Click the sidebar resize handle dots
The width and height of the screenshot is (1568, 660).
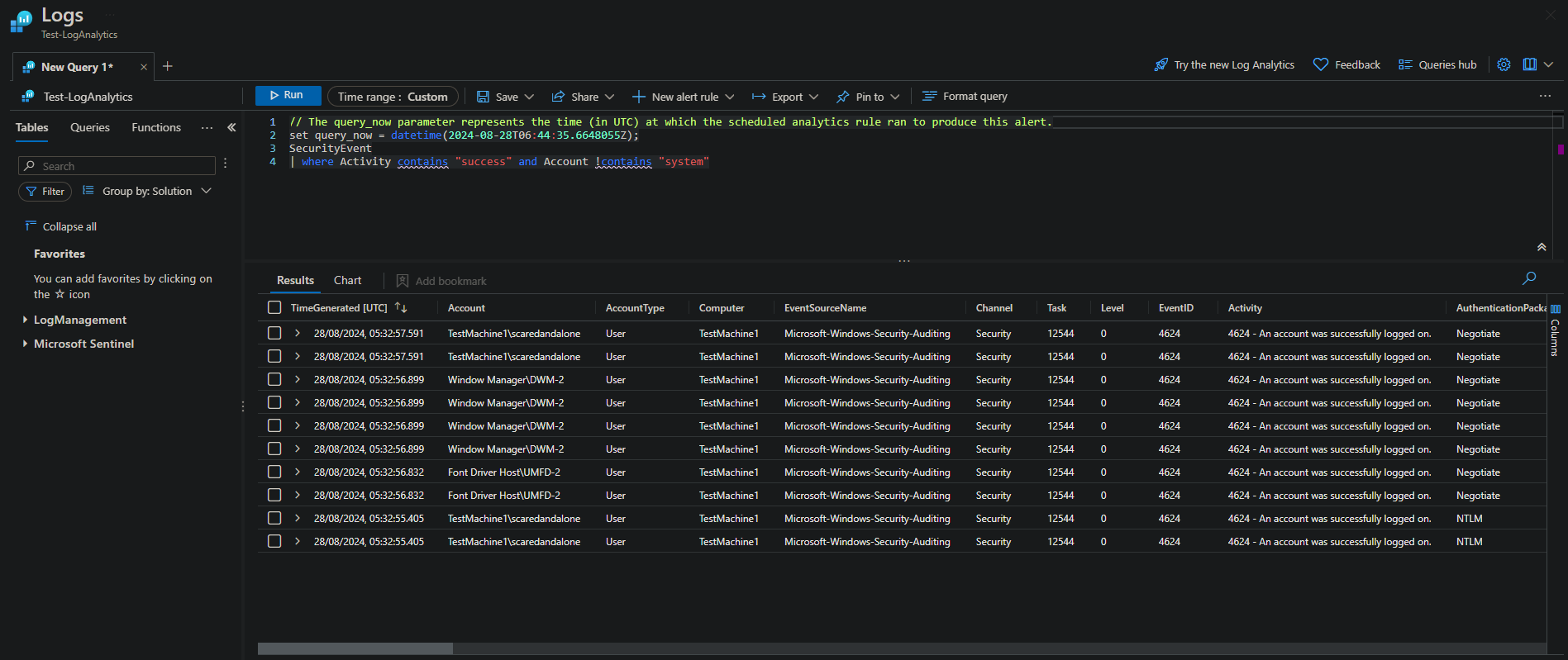click(242, 406)
